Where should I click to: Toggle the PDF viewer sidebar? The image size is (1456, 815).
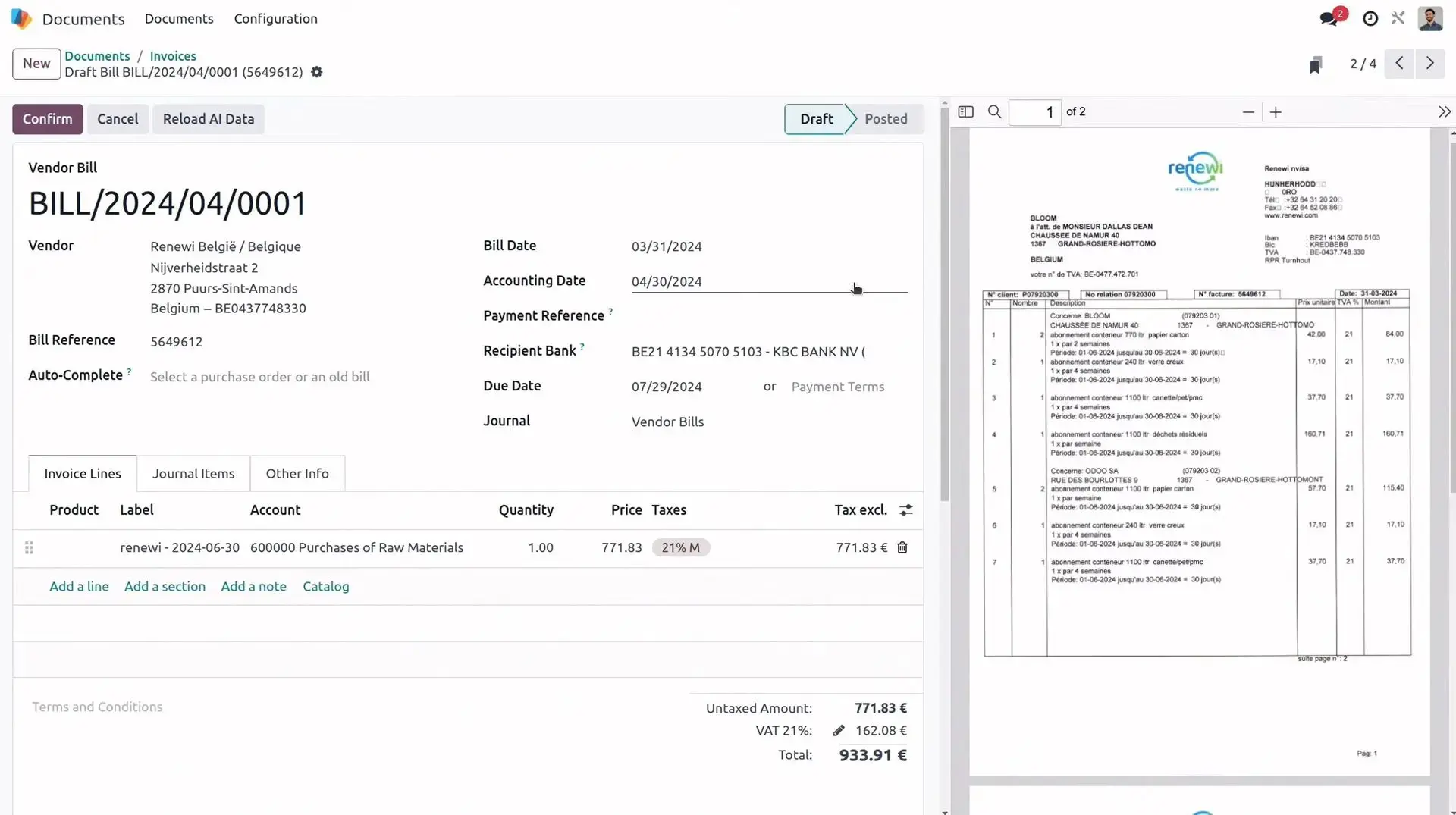click(x=965, y=112)
